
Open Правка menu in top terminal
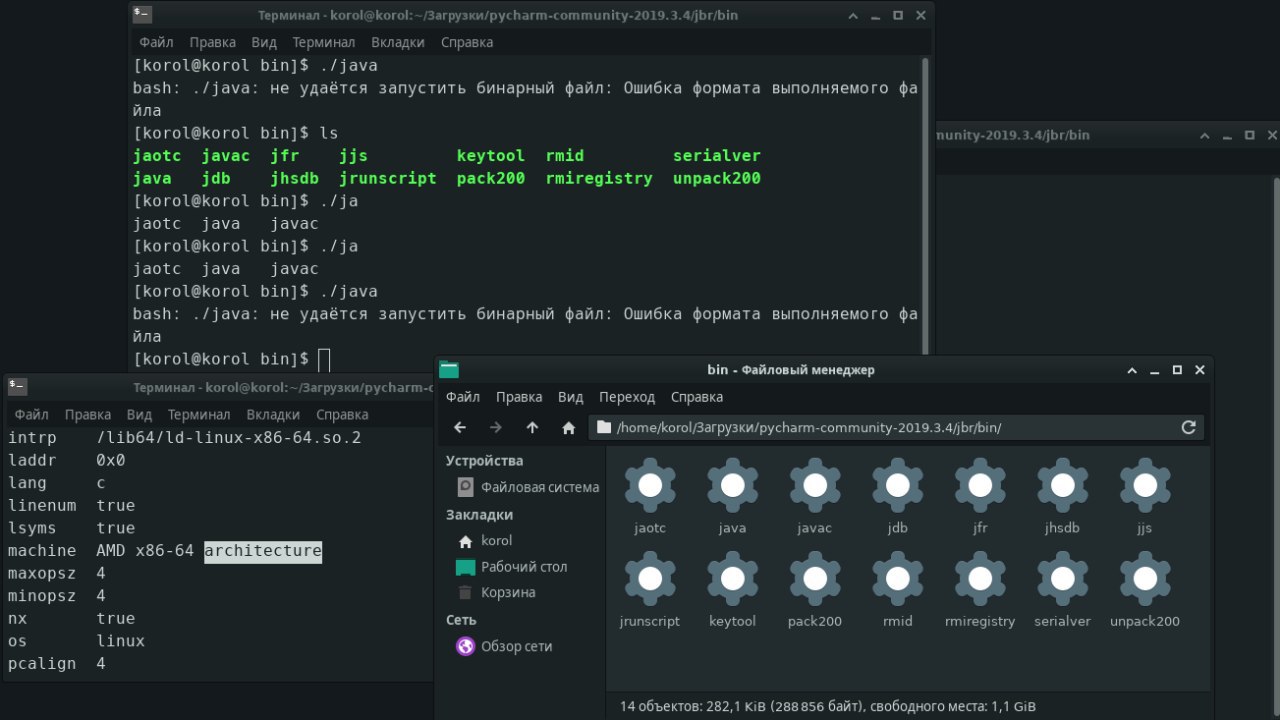212,42
